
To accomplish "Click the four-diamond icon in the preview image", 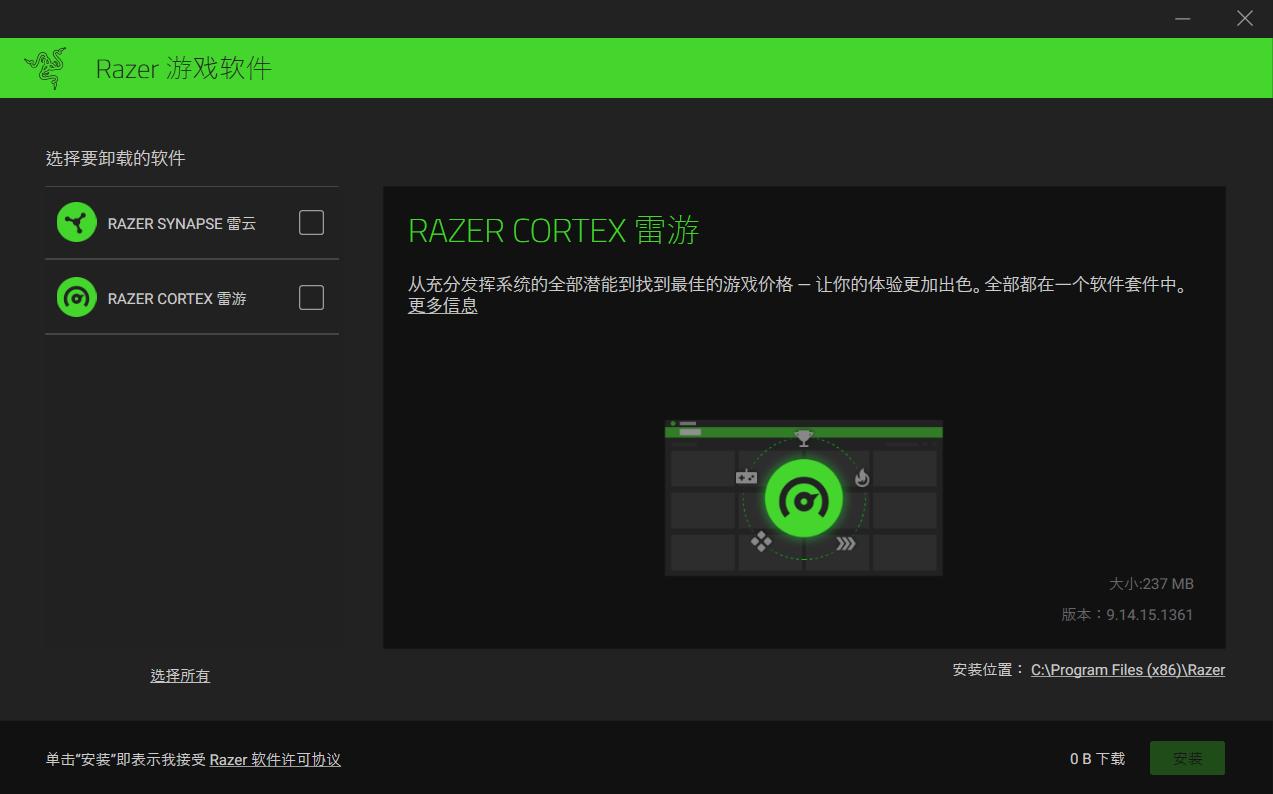I will point(762,541).
